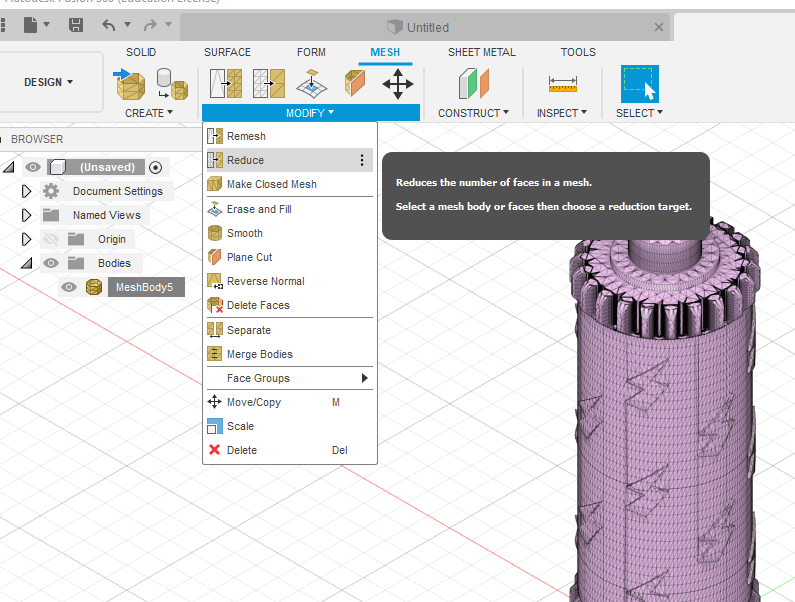Collapse the Bodies node
The width and height of the screenshot is (795, 602).
tap(26, 263)
